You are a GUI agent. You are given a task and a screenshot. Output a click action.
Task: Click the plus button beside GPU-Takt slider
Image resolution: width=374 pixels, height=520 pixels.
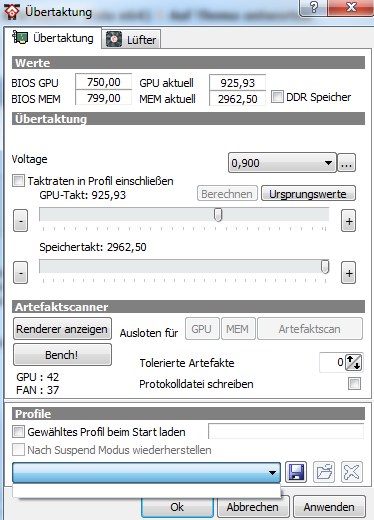349,221
